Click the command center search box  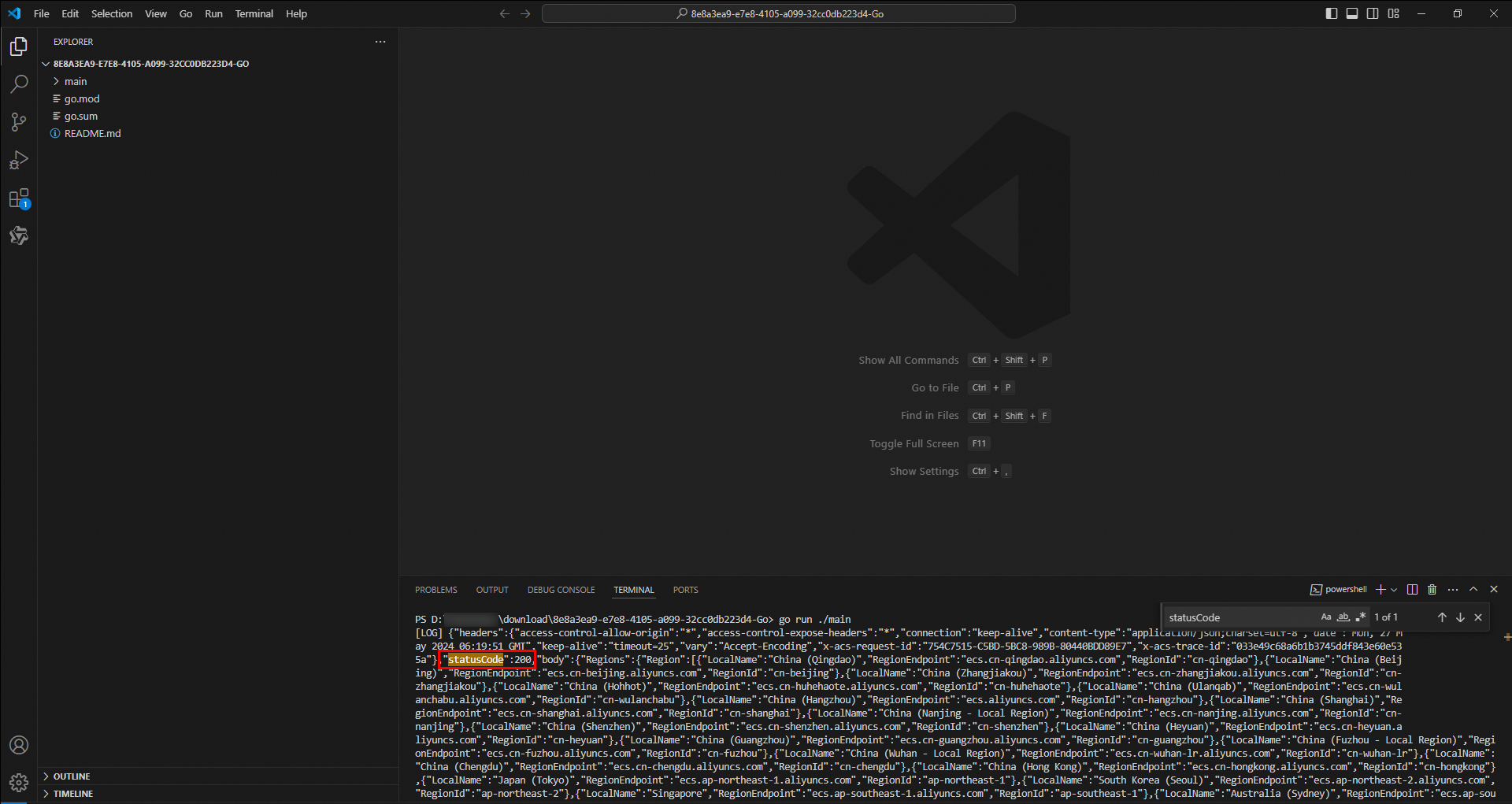click(779, 13)
